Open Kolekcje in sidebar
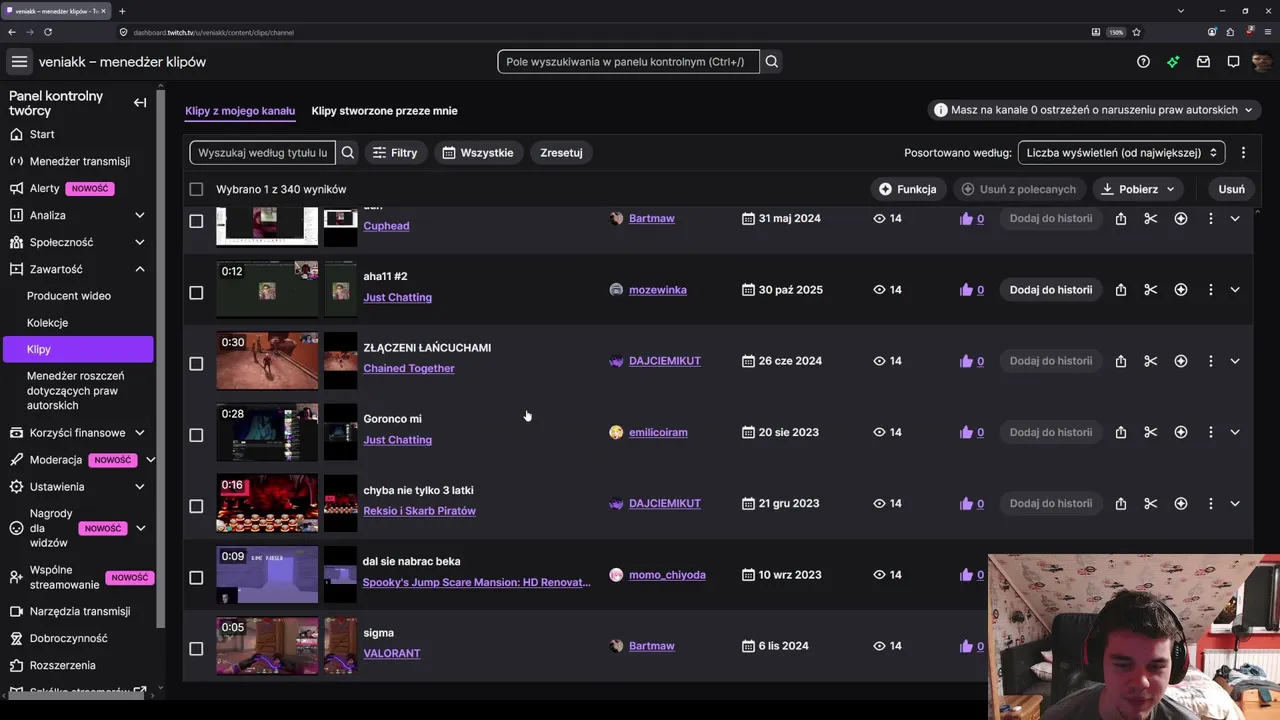Screen dimensions: 1280x720 click(48, 323)
